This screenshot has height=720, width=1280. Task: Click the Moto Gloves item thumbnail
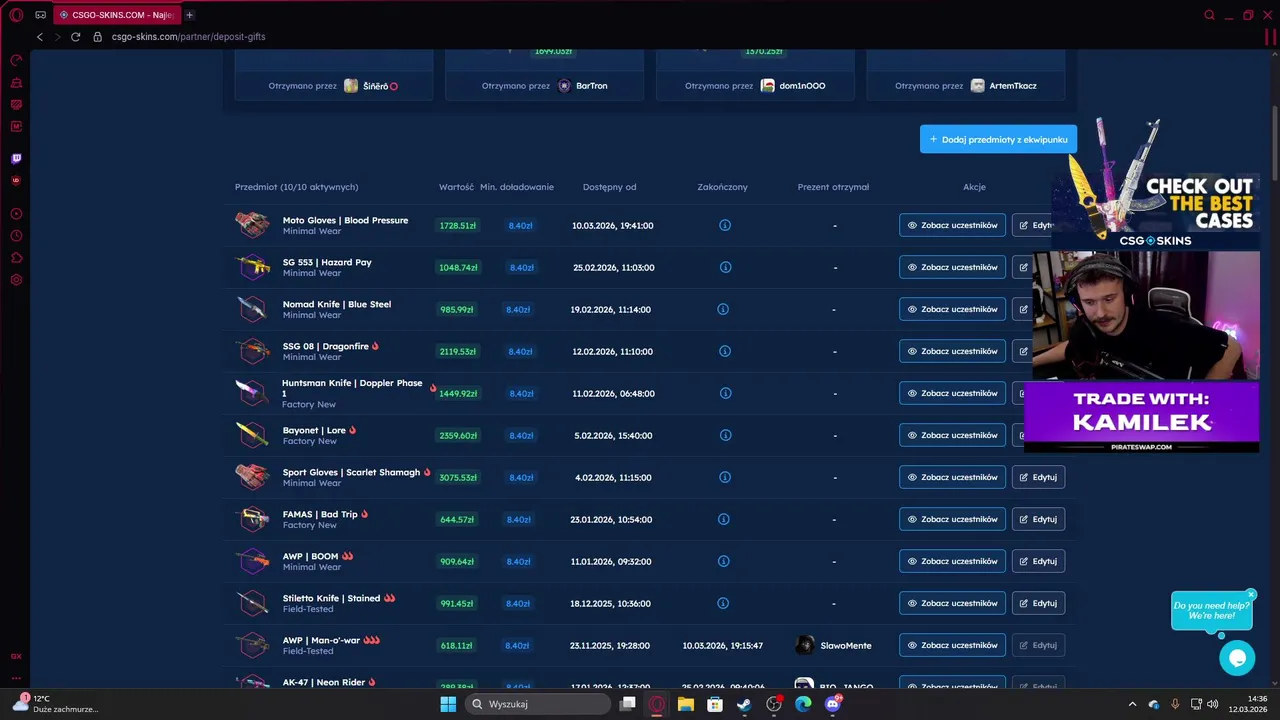coord(252,225)
